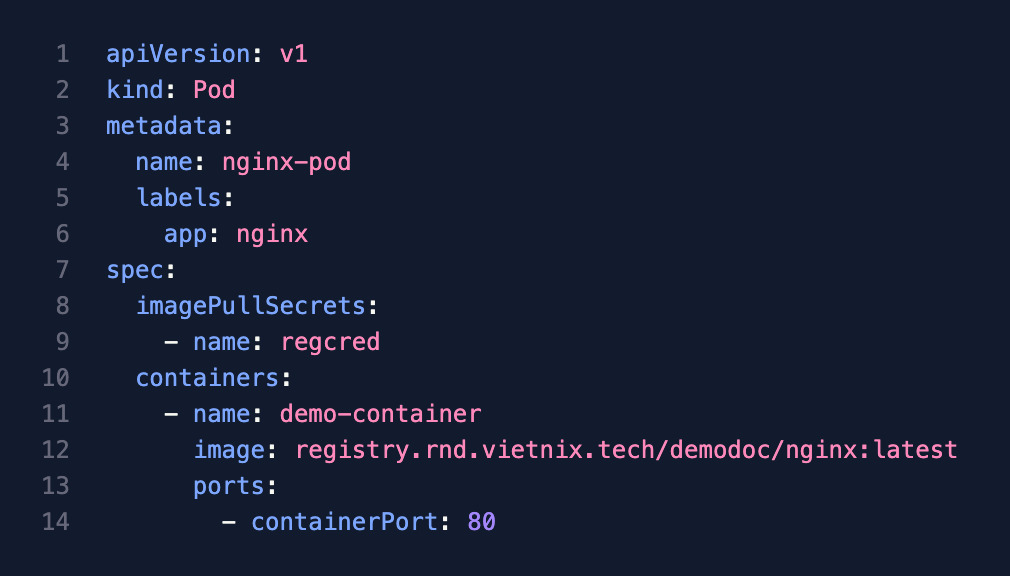The image size is (1010, 576).
Task: Click the containerPort key
Action: [x=344, y=522]
